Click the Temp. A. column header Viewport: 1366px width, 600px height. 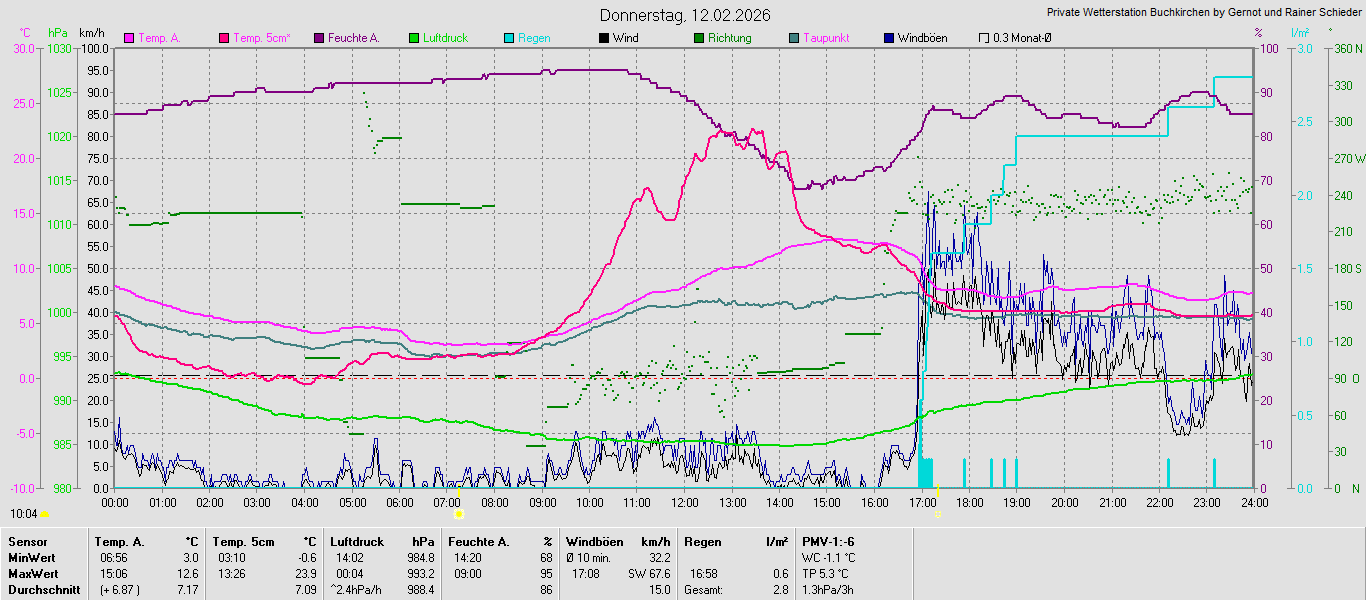point(116,541)
